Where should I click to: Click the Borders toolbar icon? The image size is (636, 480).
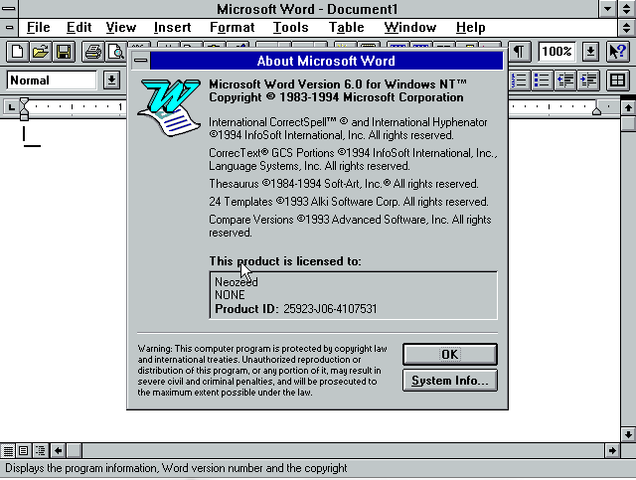(617, 80)
